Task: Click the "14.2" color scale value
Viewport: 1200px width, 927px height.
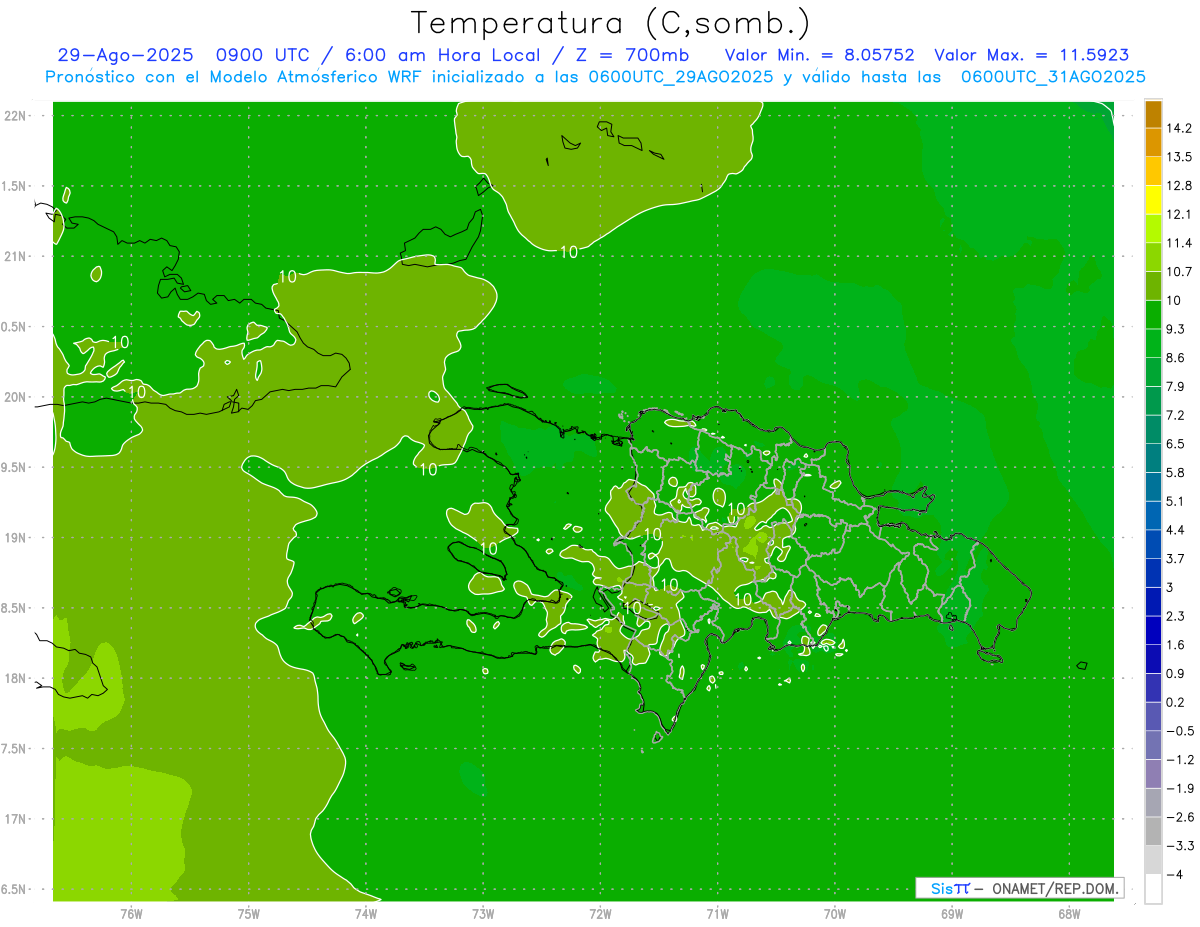Action: [x=1179, y=128]
